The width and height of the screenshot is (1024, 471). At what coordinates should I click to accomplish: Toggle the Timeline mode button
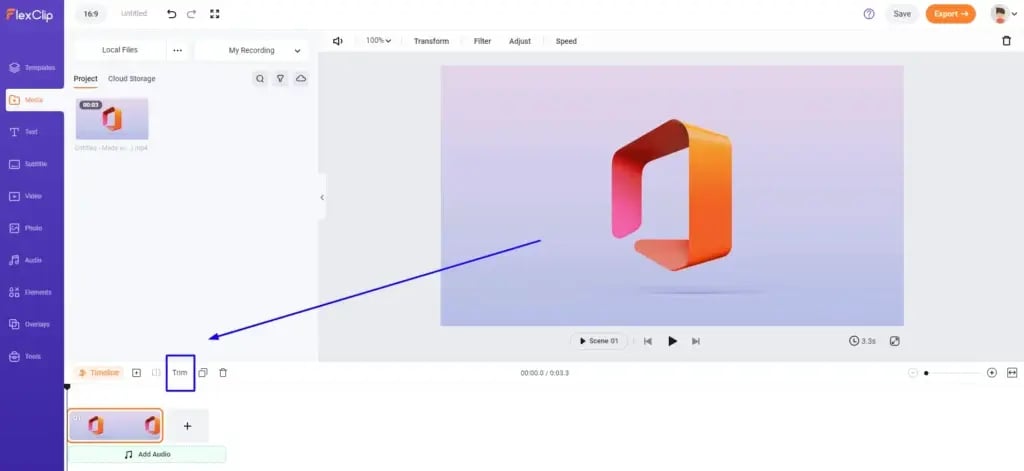[x=98, y=373]
